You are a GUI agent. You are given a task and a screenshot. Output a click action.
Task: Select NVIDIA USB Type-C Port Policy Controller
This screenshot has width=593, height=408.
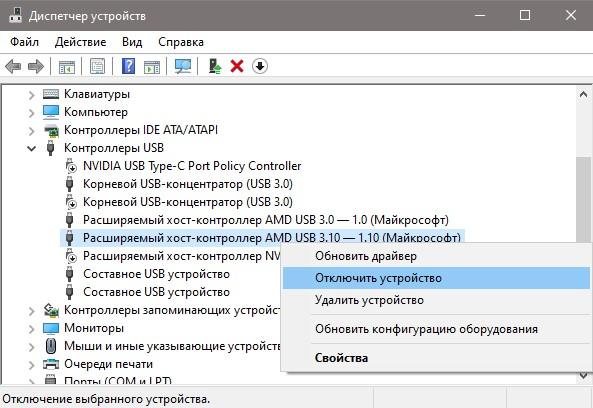192,166
